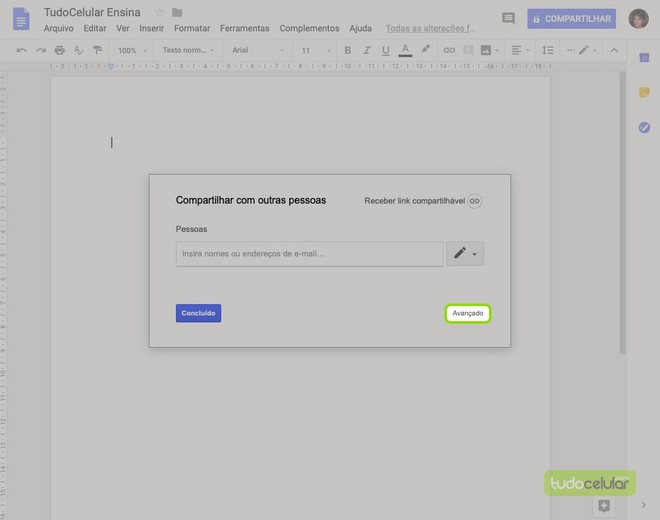
Task: Click the print icon in toolbar
Action: (x=59, y=50)
